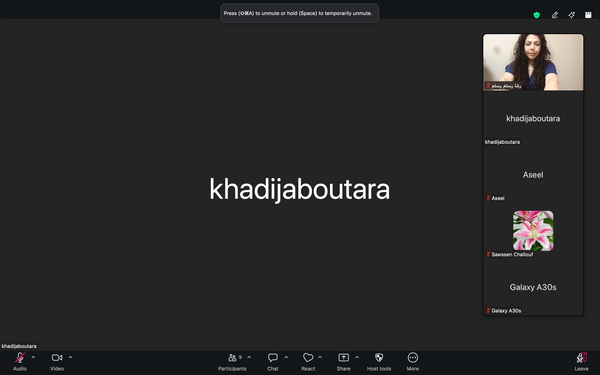The image size is (600, 375).
Task: Expand the arrow beside Participants
Action: point(249,357)
